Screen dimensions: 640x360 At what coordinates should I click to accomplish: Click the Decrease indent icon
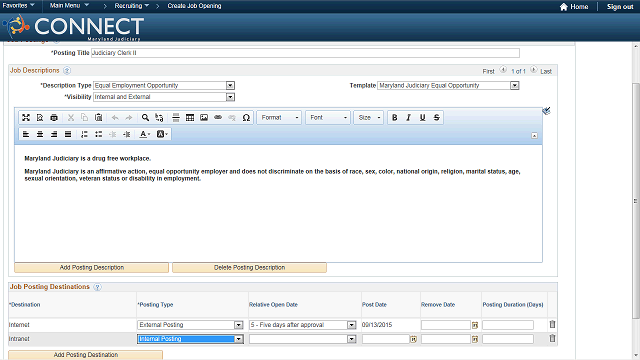pos(113,134)
